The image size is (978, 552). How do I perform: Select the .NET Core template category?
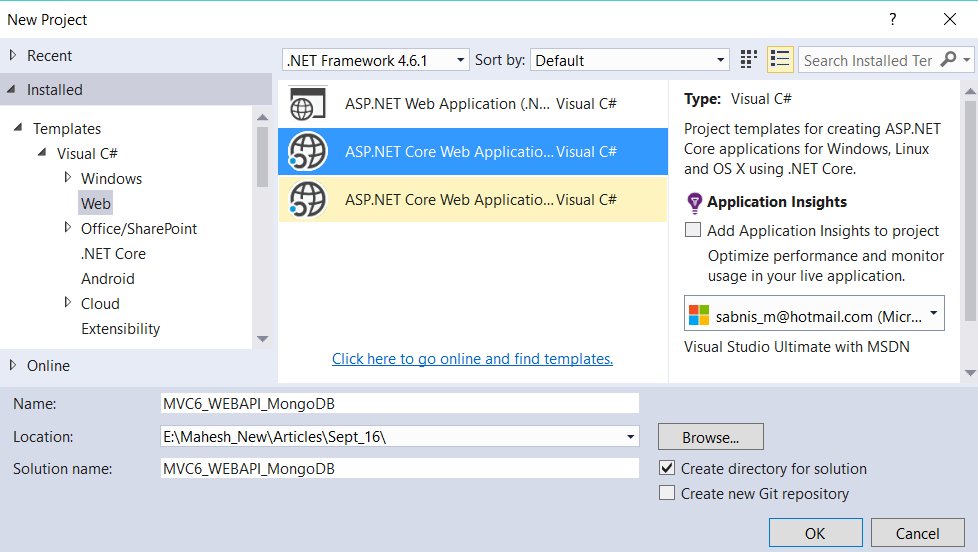click(113, 254)
